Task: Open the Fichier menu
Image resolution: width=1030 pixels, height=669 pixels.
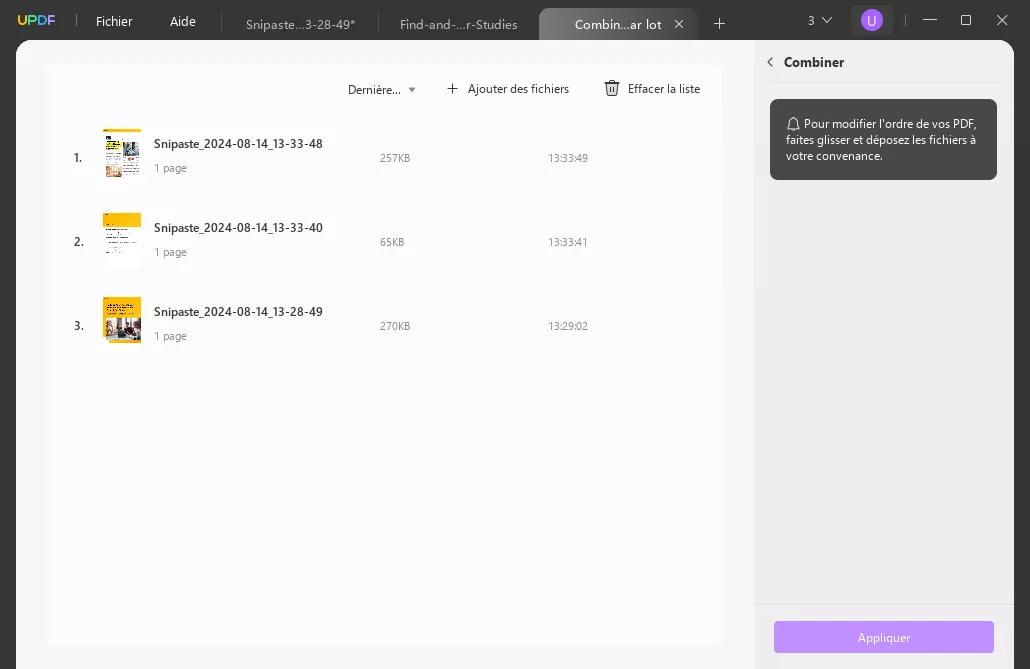Action: pyautogui.click(x=114, y=21)
